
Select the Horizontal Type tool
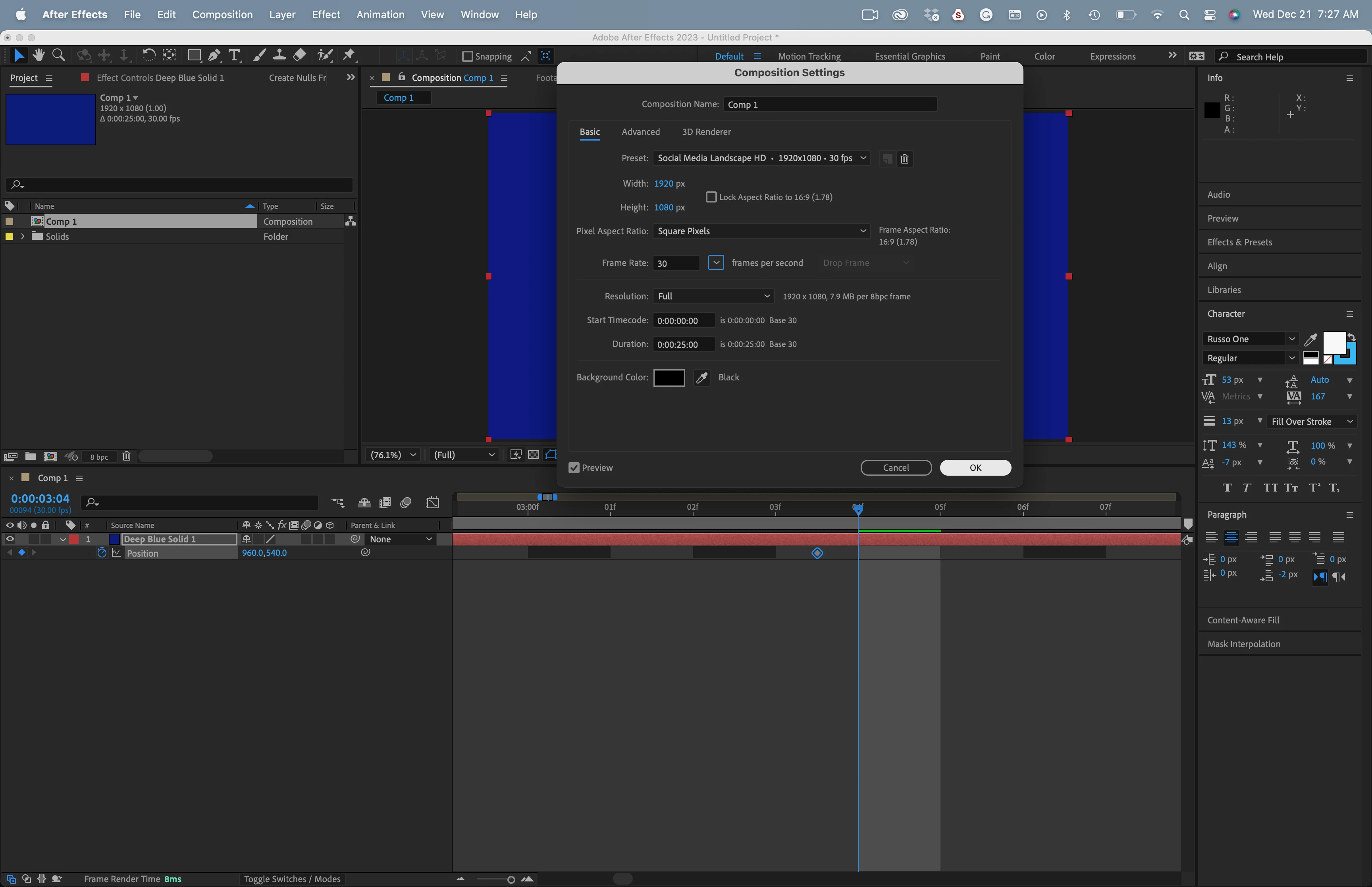(x=234, y=55)
